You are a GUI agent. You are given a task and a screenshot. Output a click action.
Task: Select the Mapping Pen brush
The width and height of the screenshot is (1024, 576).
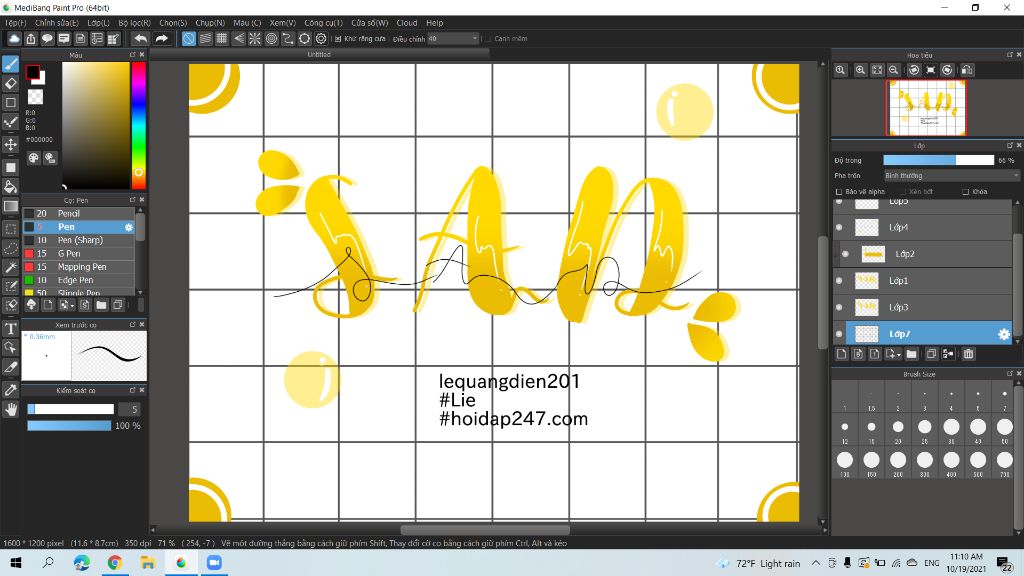[79, 267]
